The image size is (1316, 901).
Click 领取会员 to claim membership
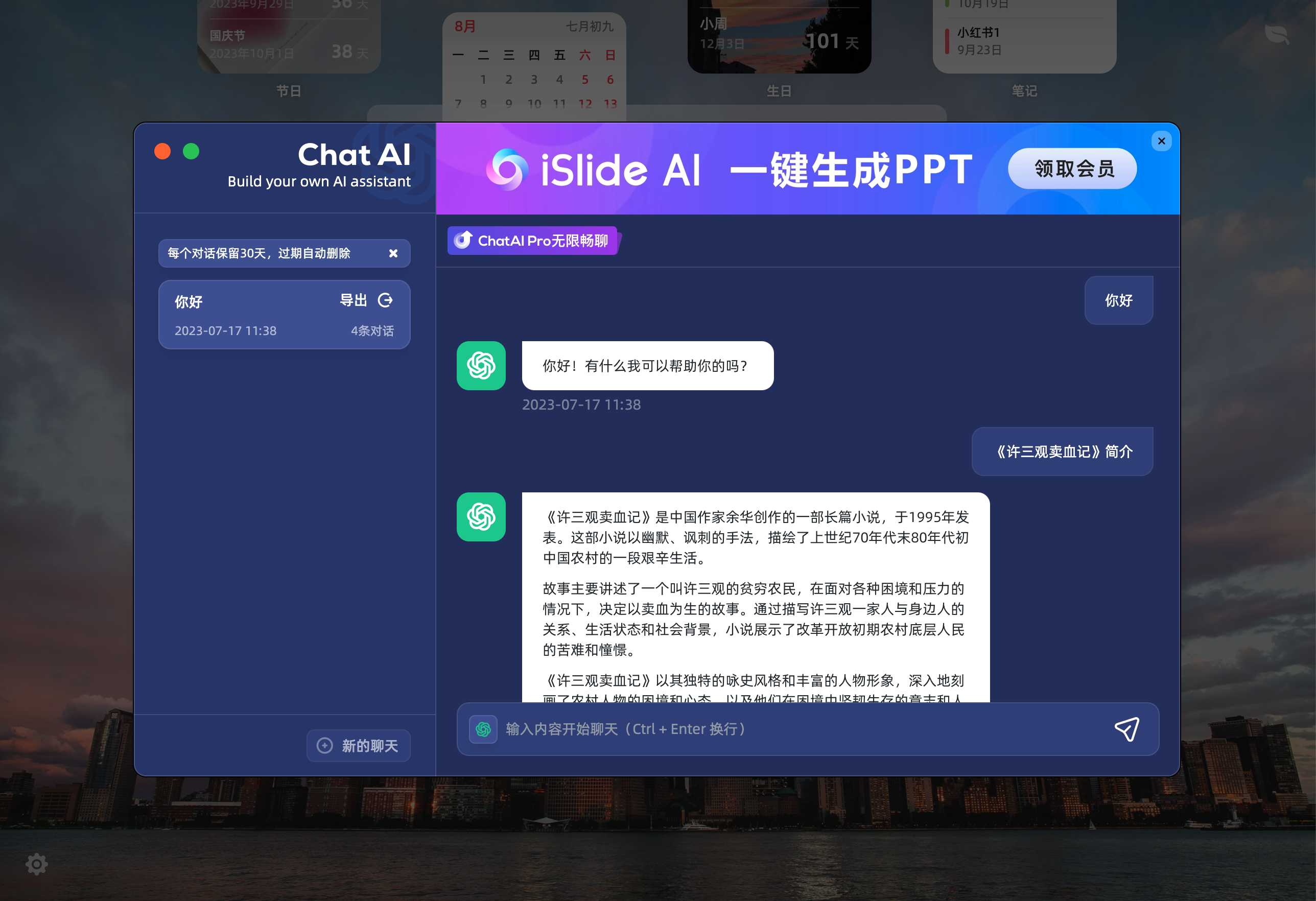coord(1072,169)
